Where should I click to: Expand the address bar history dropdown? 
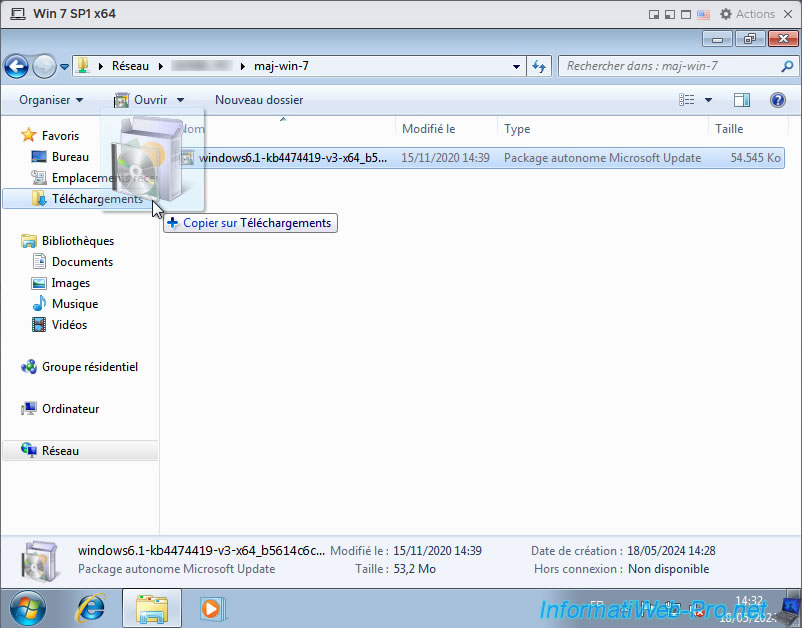(x=516, y=66)
